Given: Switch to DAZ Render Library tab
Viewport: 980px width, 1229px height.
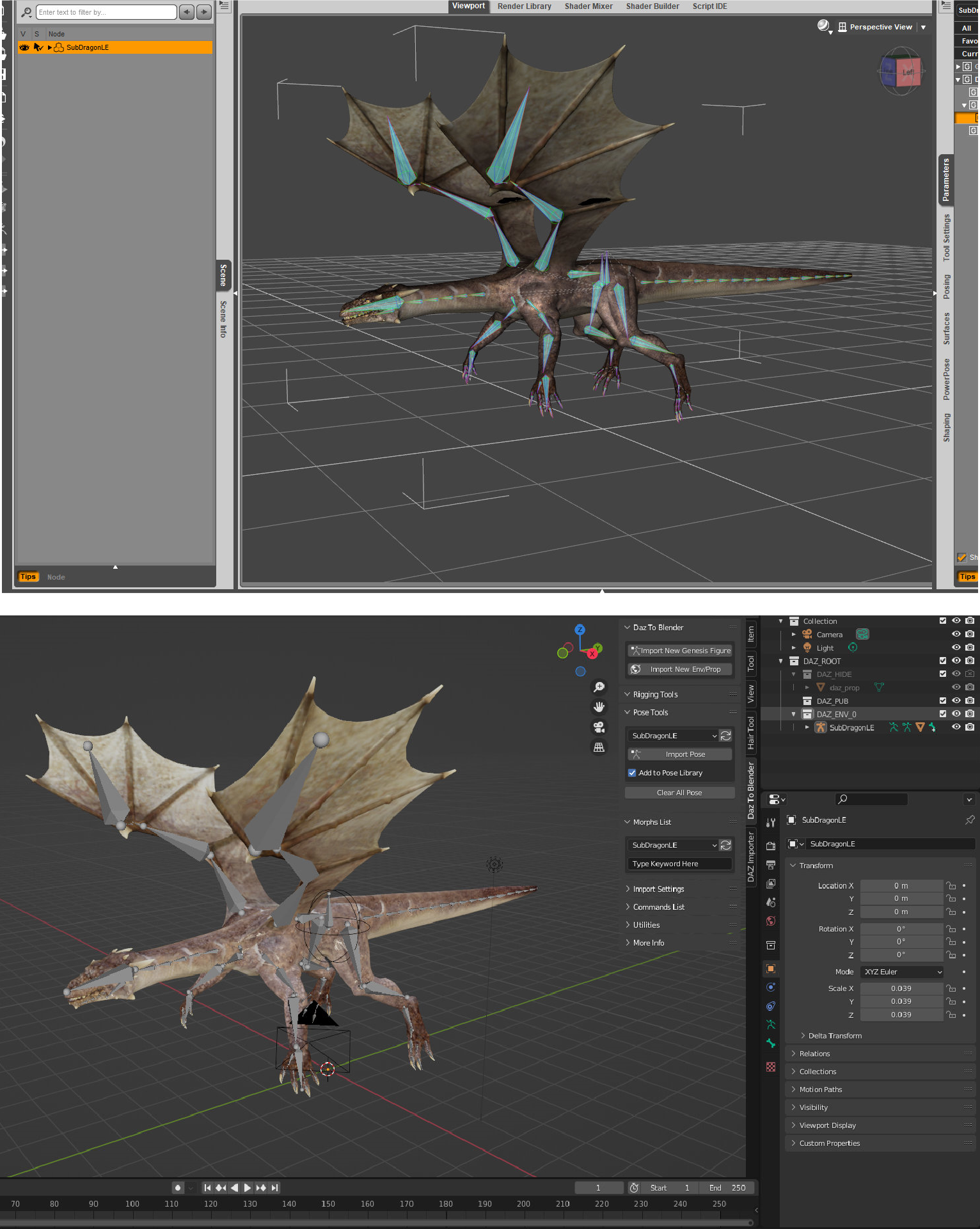Looking at the screenshot, I should [525, 6].
